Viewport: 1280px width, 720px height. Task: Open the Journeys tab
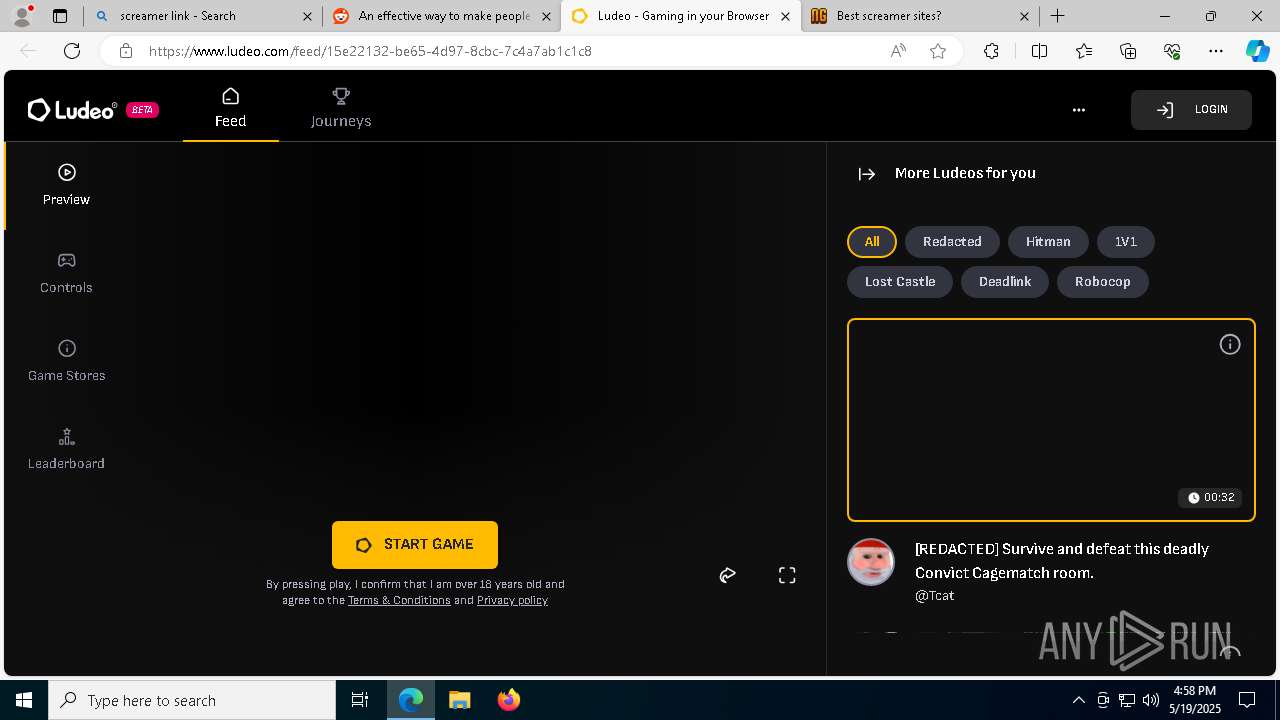tap(341, 108)
